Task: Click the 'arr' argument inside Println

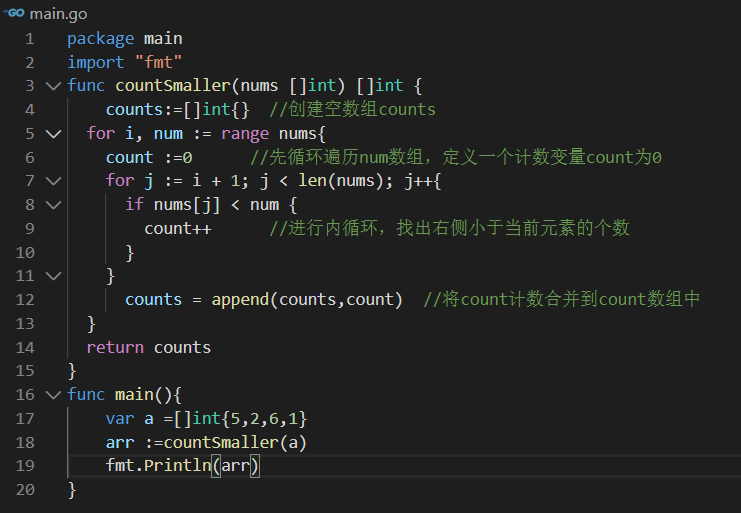Action: (235, 466)
